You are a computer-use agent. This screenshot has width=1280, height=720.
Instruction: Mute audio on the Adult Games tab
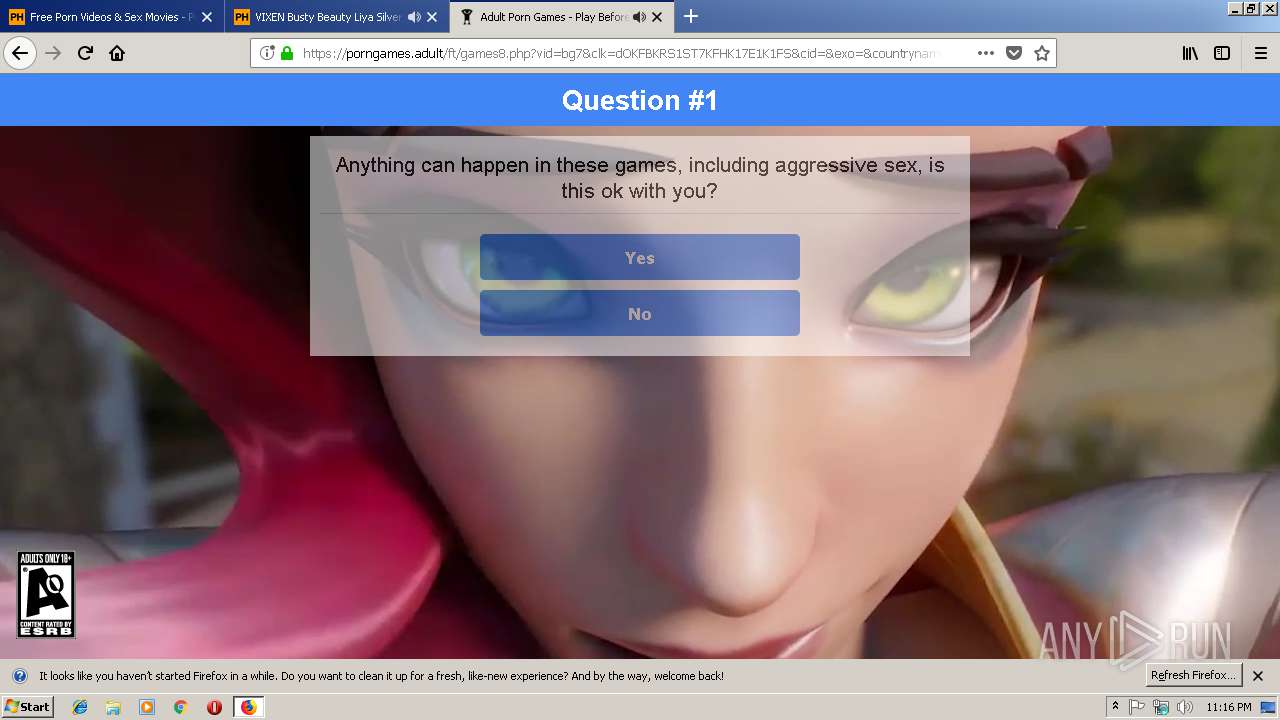pos(639,17)
